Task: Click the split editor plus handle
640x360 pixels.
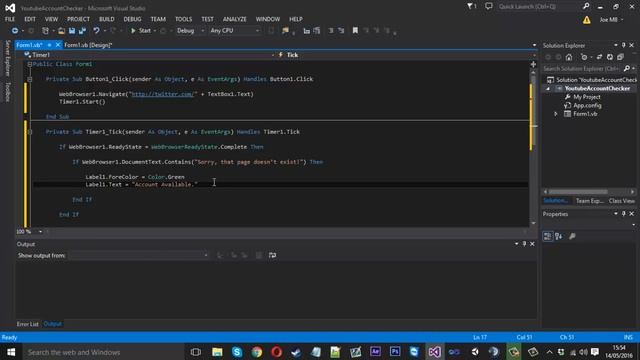Action: [x=533, y=64]
